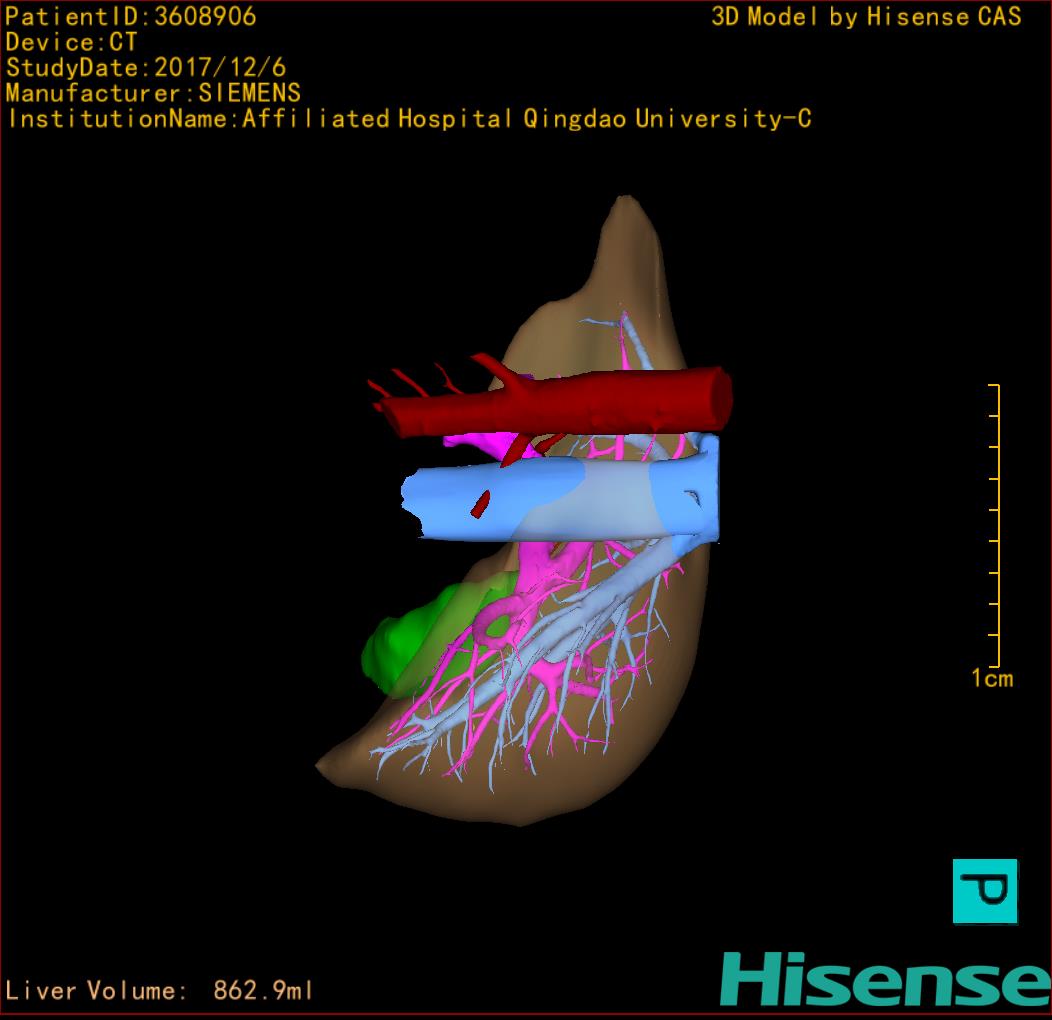
Task: Click the StudyDate:2017/12/6 label
Action: 146,68
